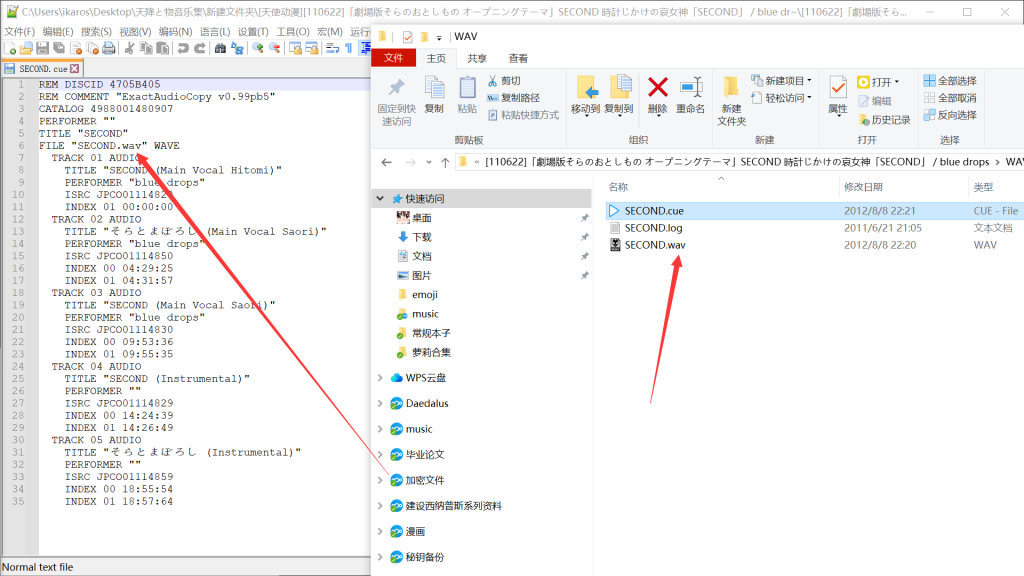Click the Print icon in Notepad++ toolbar

click(x=108, y=48)
